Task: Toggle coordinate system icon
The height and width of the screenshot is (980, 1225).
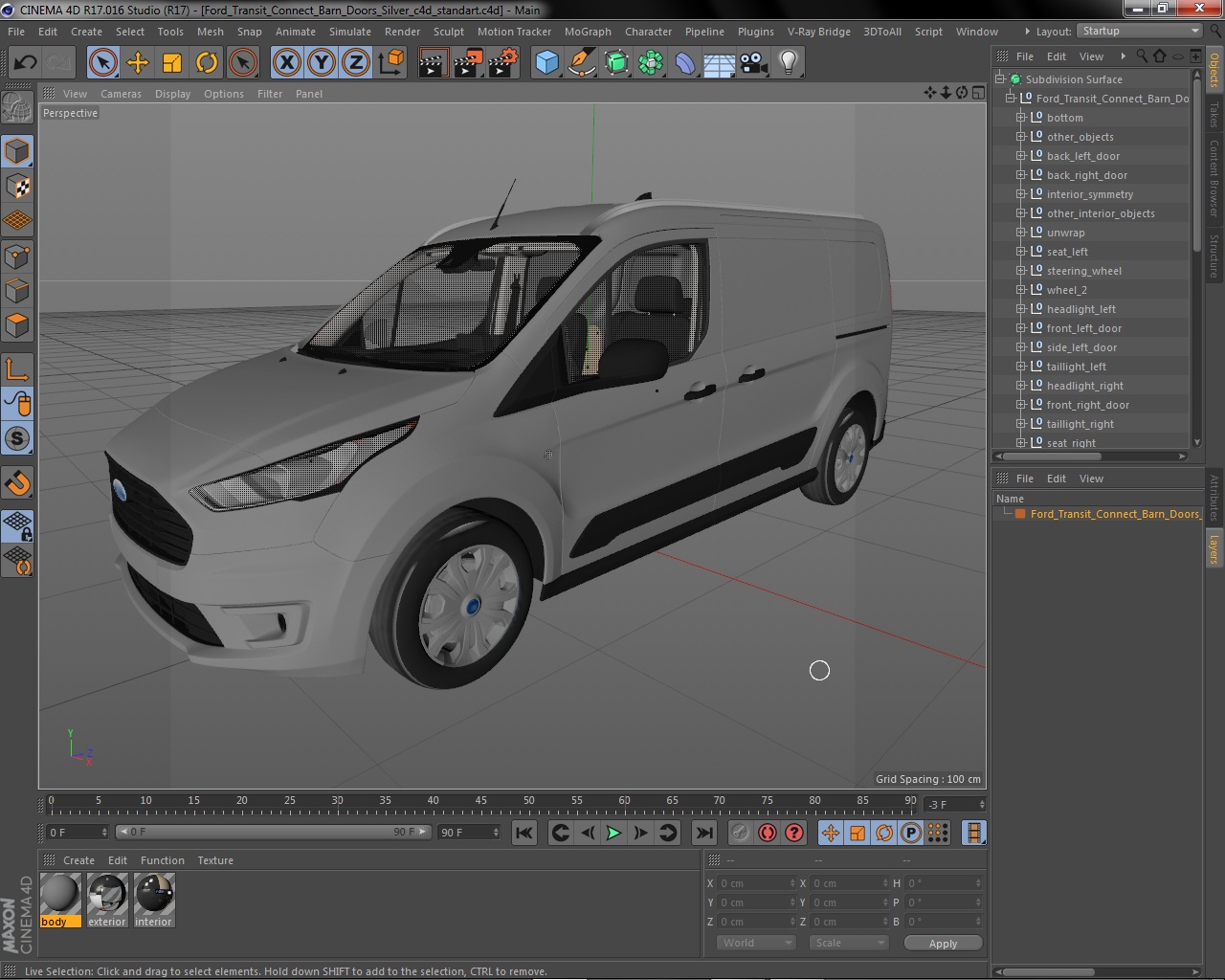Action: coord(391,63)
